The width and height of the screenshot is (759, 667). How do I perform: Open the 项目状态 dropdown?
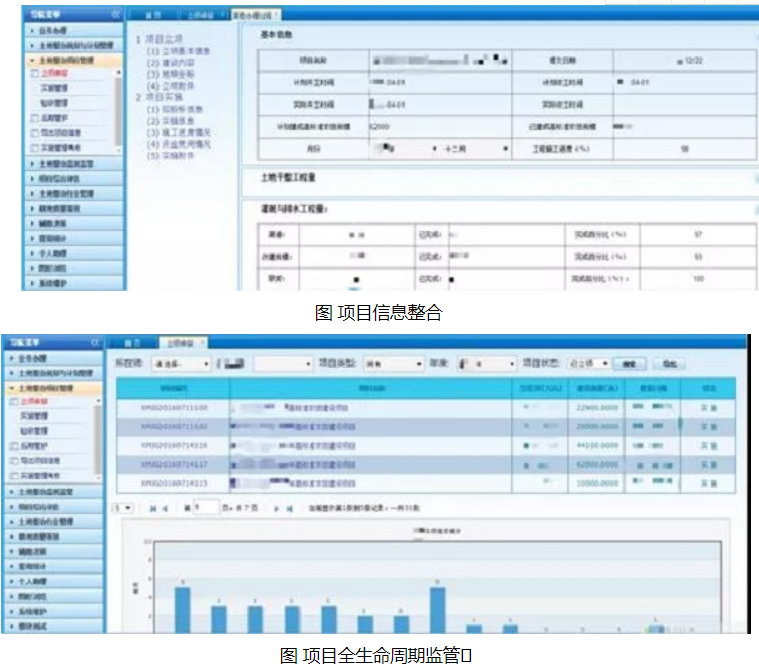click(588, 363)
